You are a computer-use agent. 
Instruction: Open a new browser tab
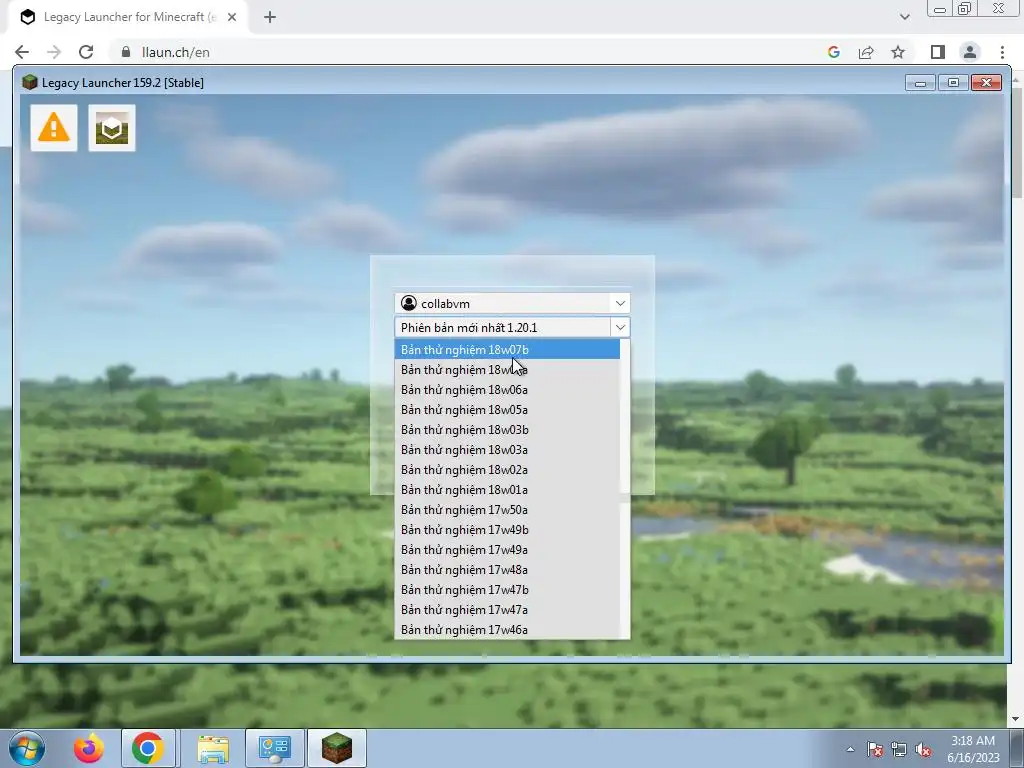pos(270,18)
